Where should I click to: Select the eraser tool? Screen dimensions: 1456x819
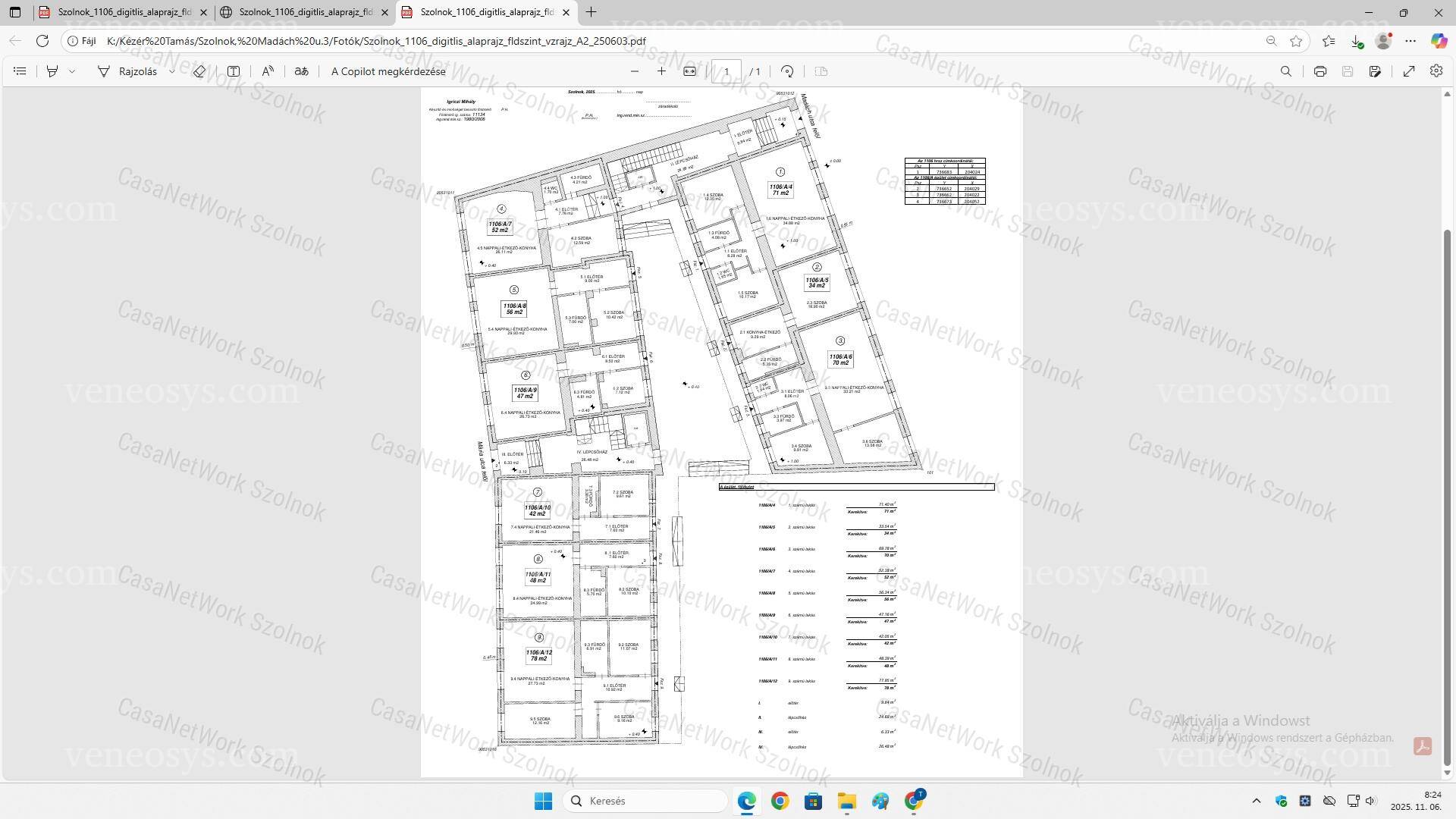(199, 71)
